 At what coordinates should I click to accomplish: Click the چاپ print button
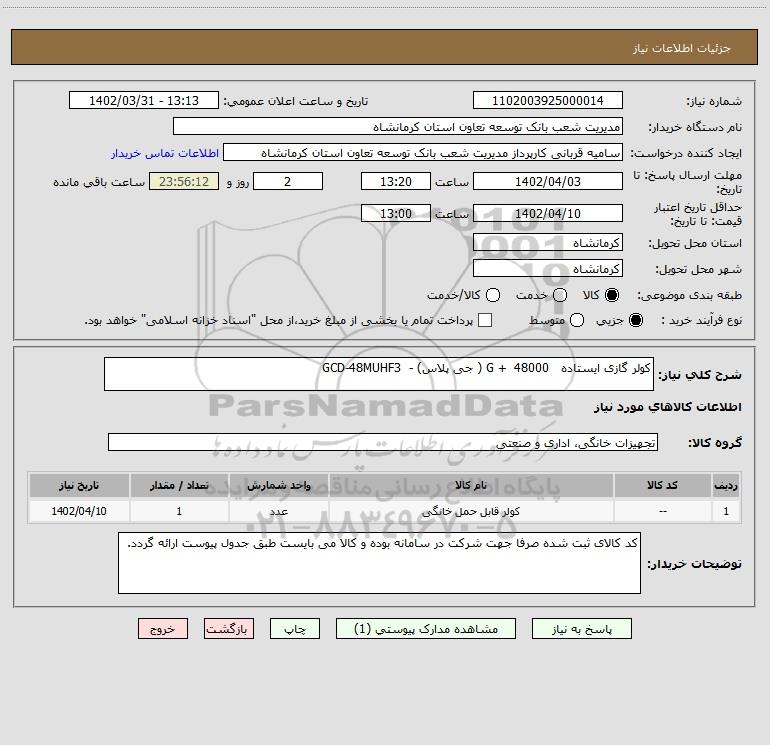click(295, 629)
